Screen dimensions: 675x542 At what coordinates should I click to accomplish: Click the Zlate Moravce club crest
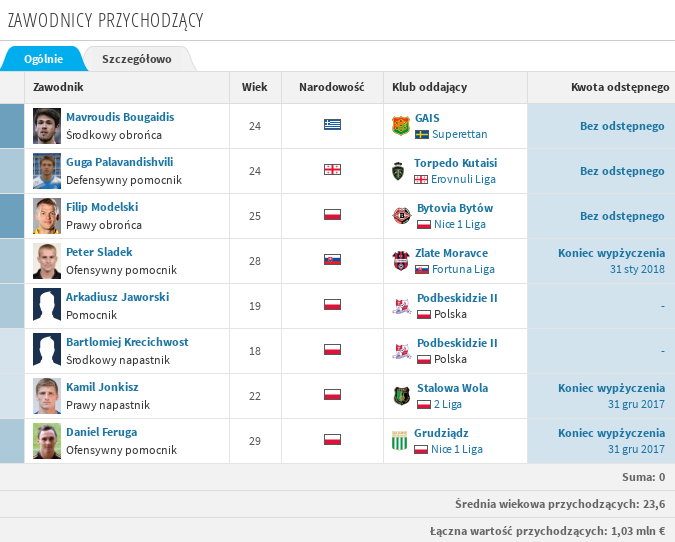click(401, 261)
